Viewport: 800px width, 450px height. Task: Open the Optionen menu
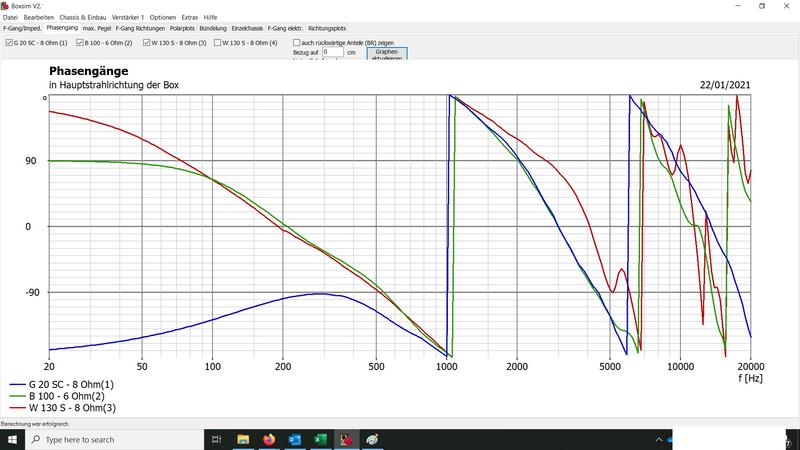[x=163, y=17]
